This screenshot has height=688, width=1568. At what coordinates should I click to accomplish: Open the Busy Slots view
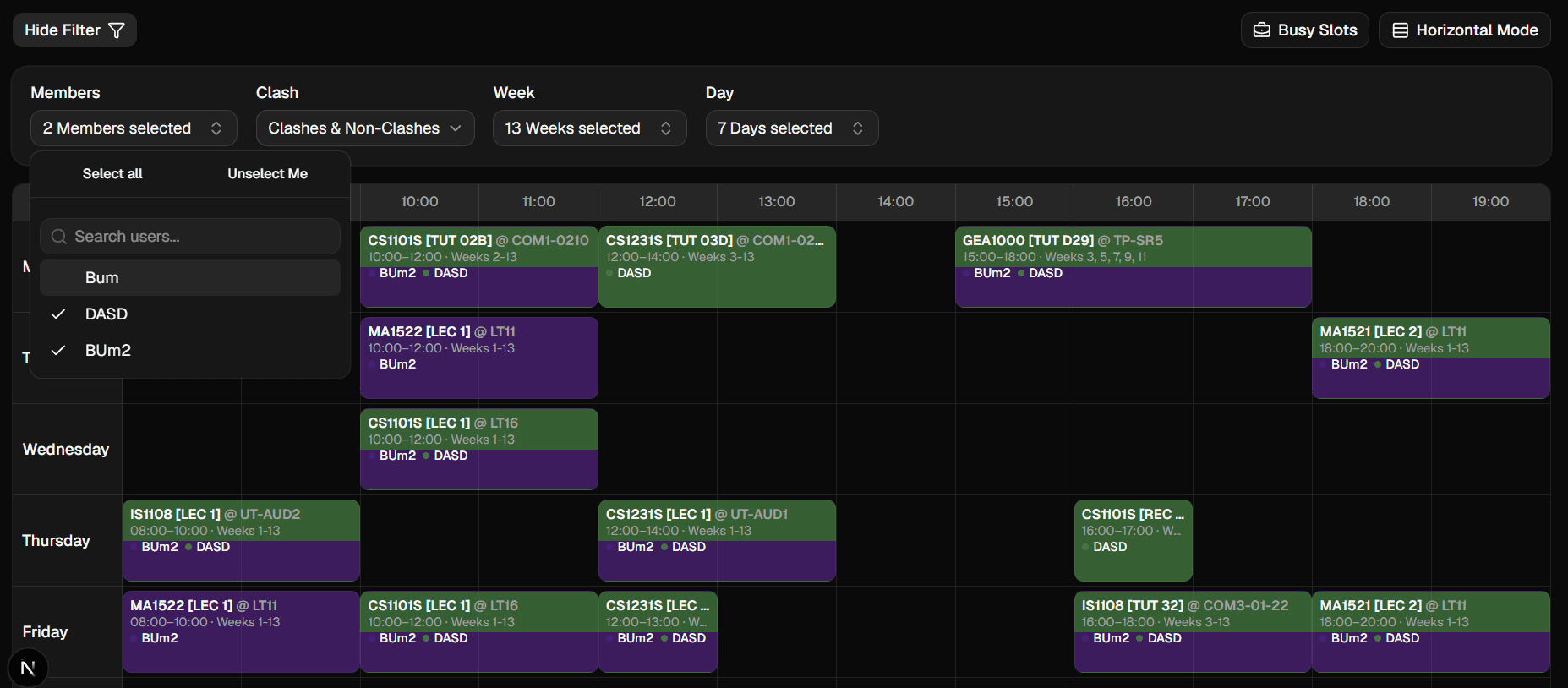point(1304,30)
